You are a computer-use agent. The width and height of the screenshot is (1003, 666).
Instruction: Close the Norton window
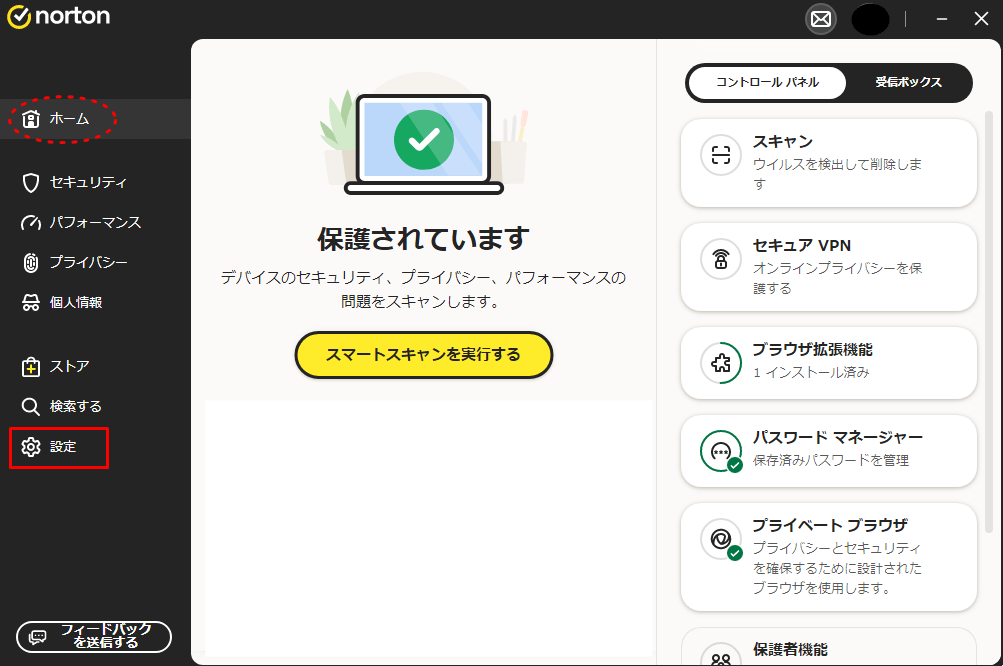pyautogui.click(x=981, y=19)
